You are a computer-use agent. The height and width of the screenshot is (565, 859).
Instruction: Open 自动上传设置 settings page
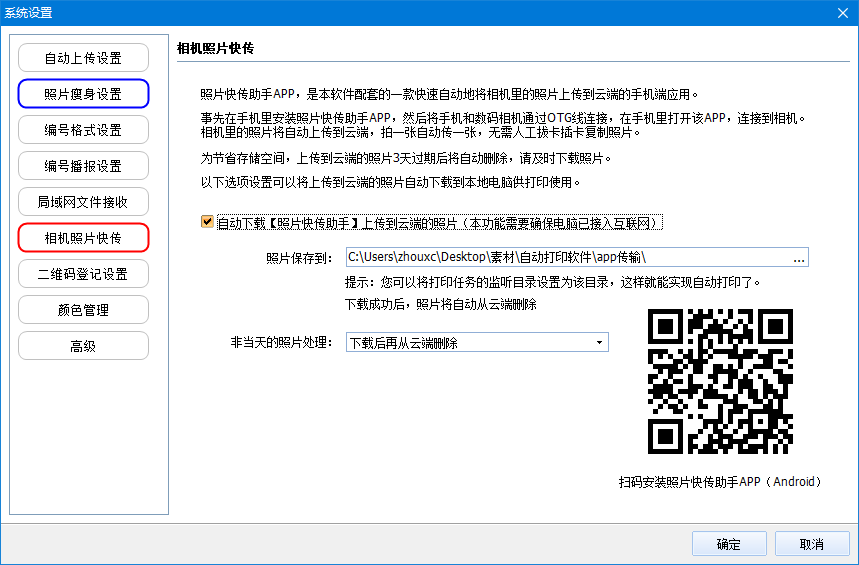pyautogui.click(x=83, y=58)
